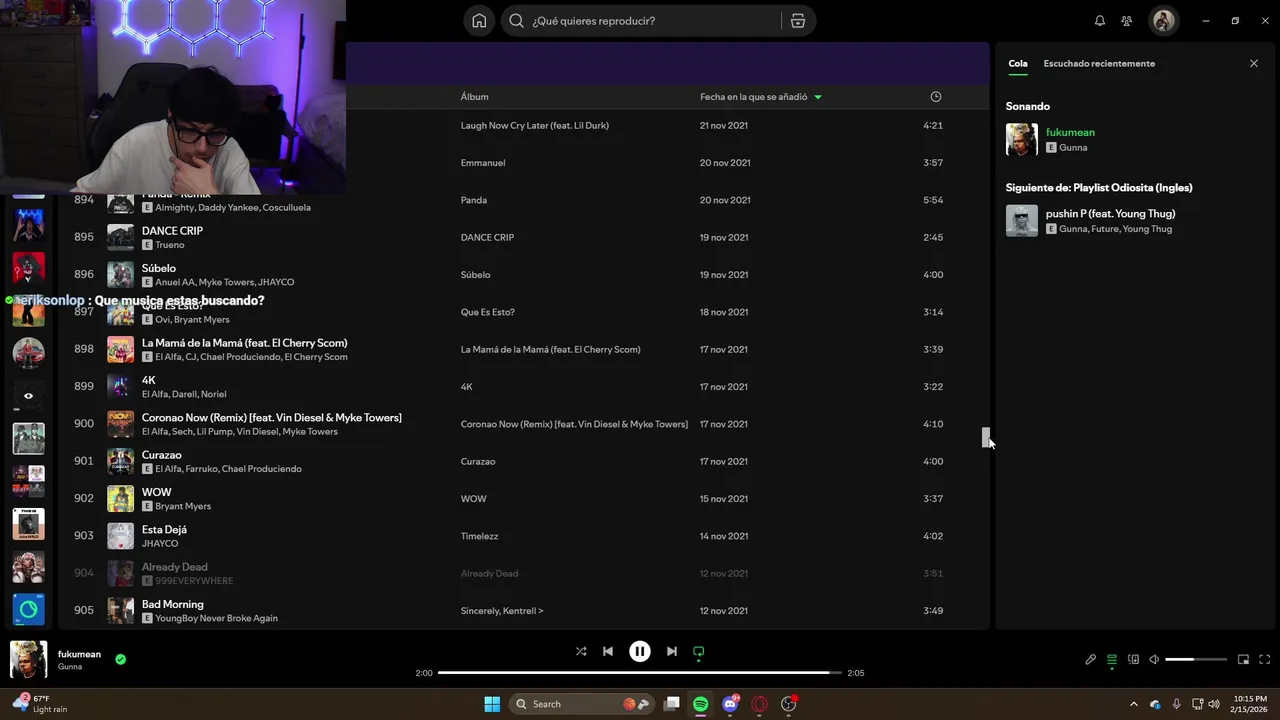Expand hidden system tray icons chevron

pyautogui.click(x=1133, y=704)
